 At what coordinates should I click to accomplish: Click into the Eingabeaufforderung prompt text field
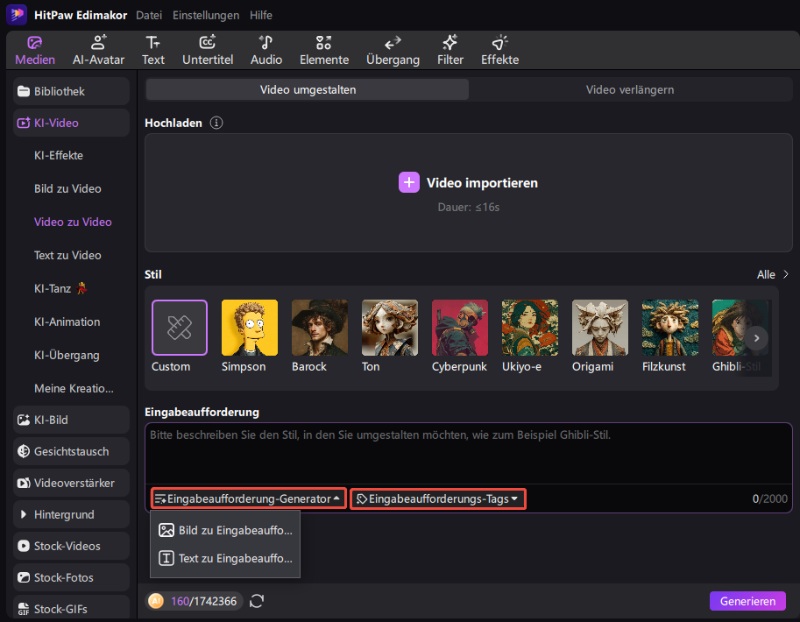tap(468, 455)
